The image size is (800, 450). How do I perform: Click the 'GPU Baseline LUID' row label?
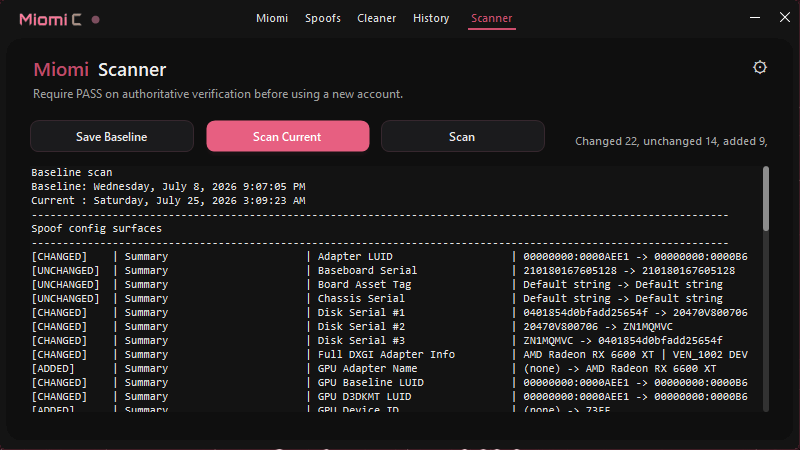[370, 383]
